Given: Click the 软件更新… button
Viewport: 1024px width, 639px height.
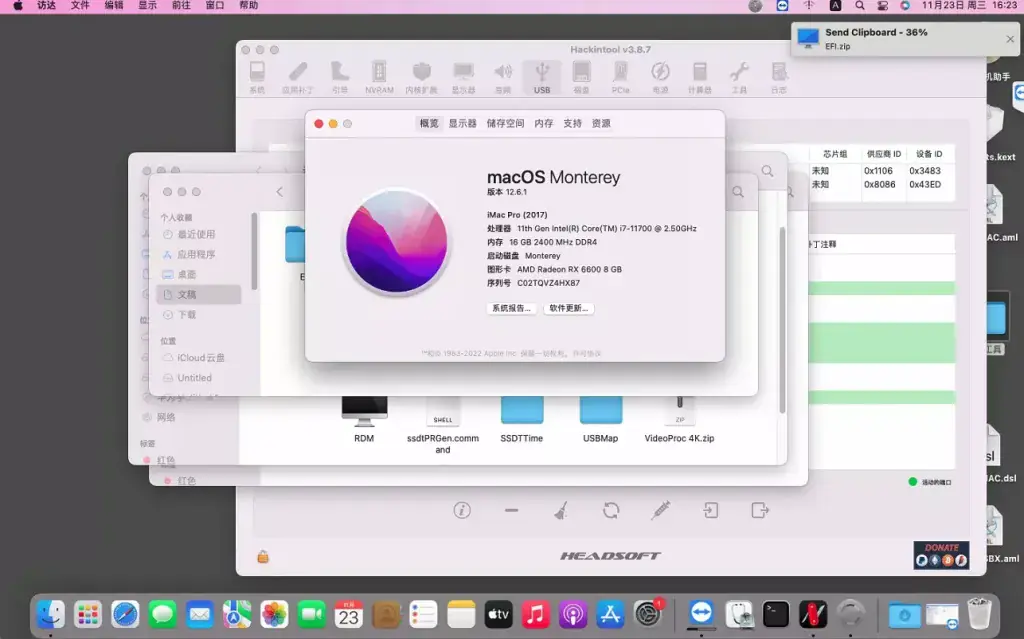Looking at the screenshot, I should click(569, 308).
